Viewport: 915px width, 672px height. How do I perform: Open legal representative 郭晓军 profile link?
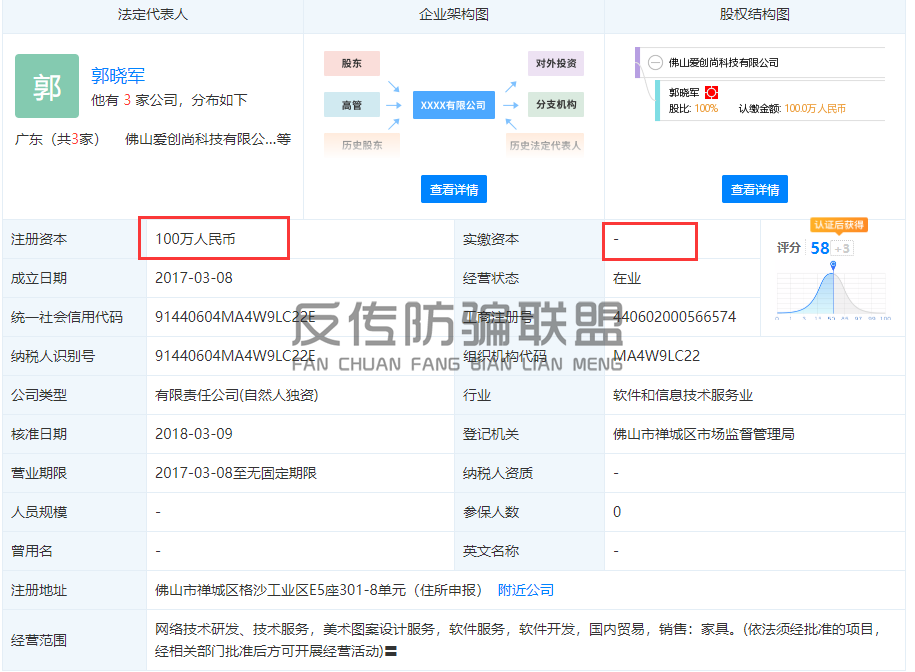(x=118, y=75)
